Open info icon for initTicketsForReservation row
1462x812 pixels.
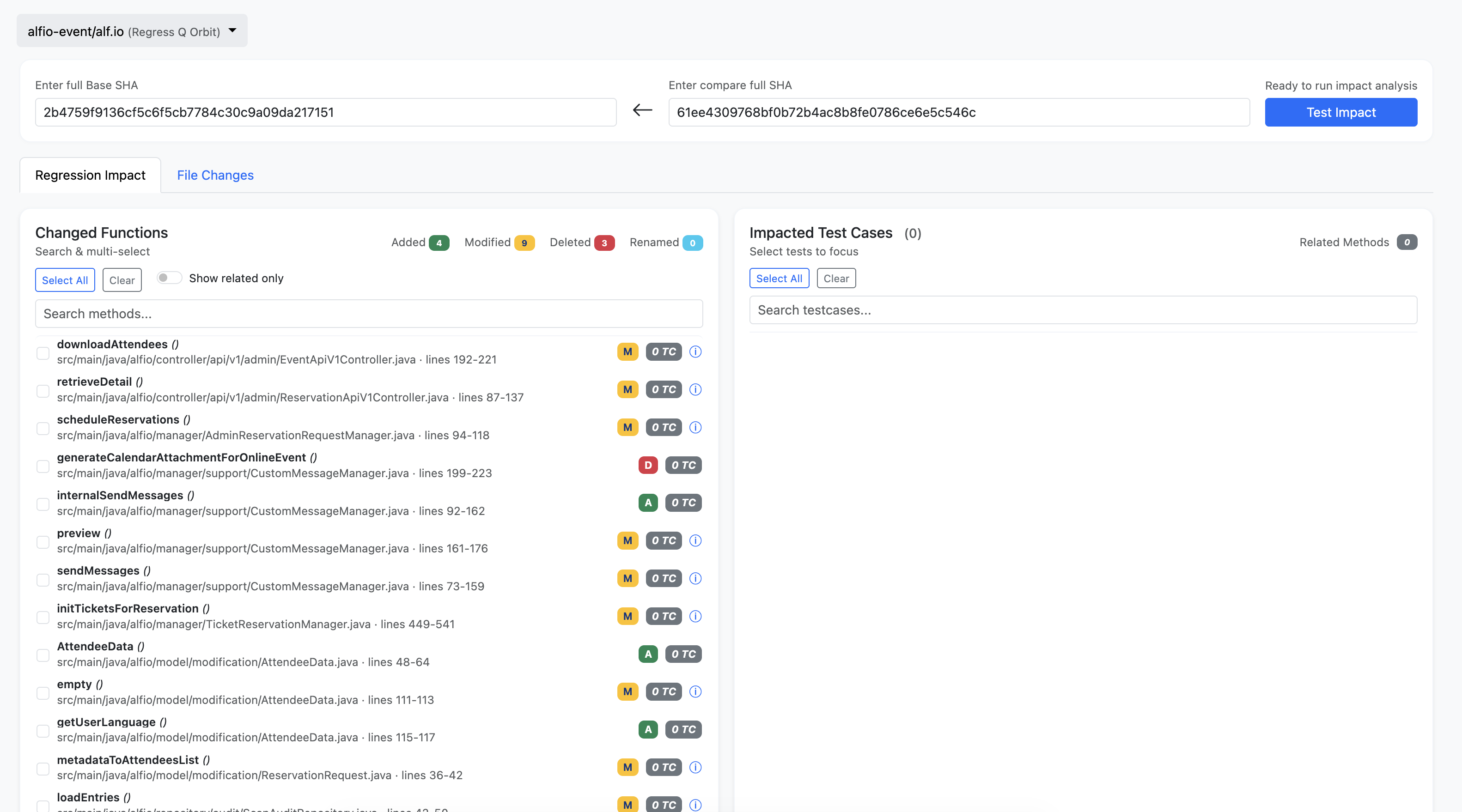pos(695,616)
